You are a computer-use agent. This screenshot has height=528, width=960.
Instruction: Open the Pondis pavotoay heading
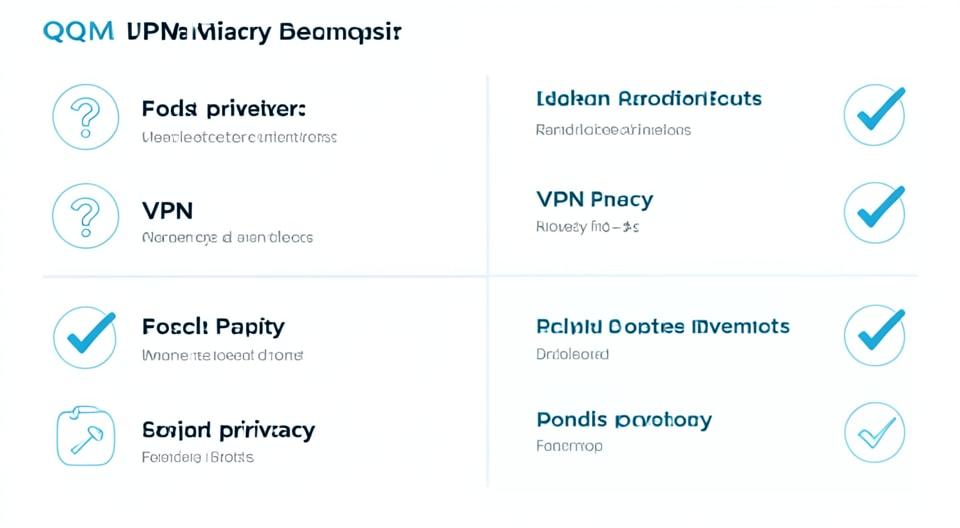pos(624,420)
